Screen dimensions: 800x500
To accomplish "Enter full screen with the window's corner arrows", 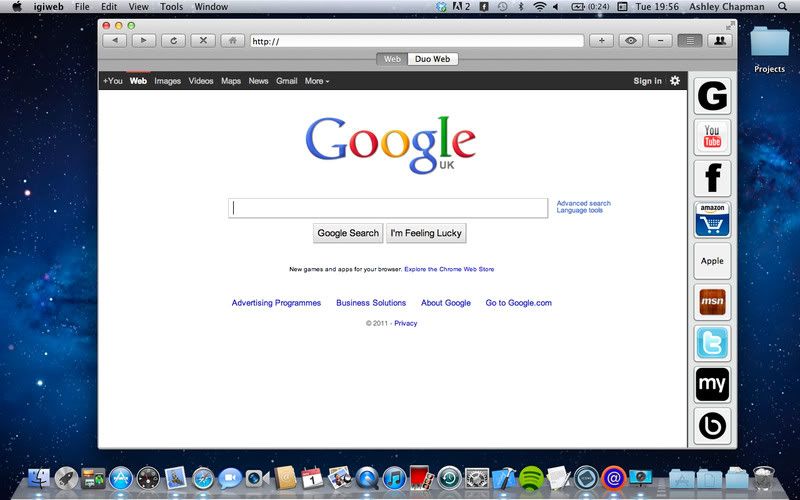I will tap(731, 26).
